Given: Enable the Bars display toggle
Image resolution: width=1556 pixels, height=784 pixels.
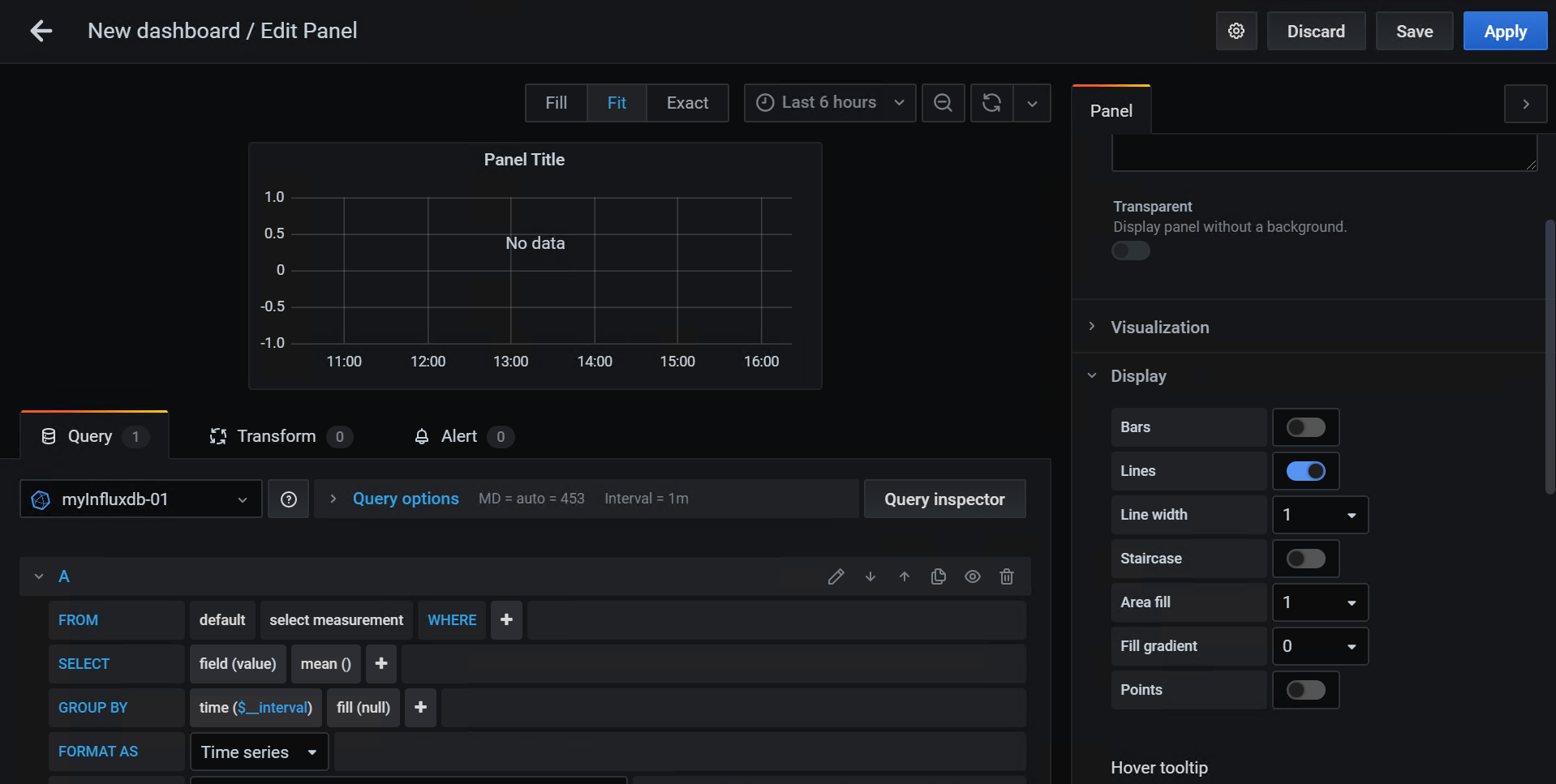Looking at the screenshot, I should [1305, 427].
